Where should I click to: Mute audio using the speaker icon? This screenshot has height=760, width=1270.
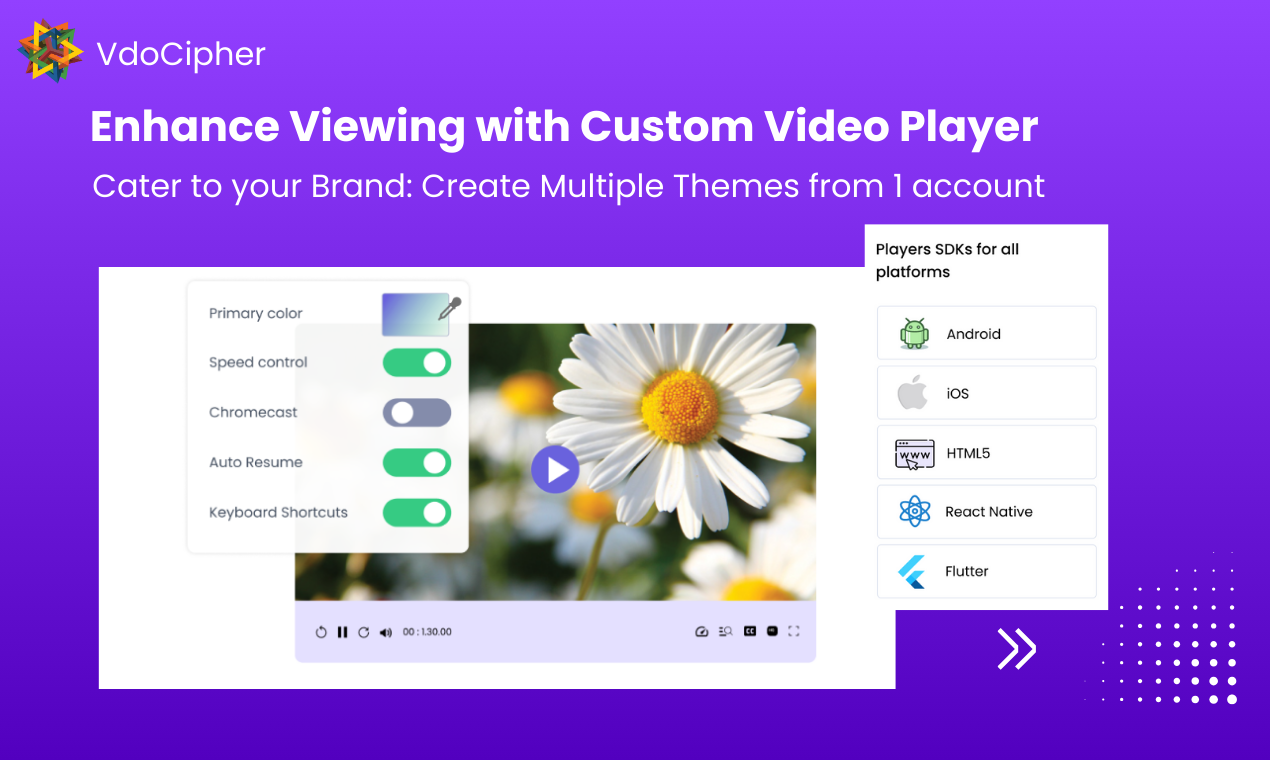[386, 632]
